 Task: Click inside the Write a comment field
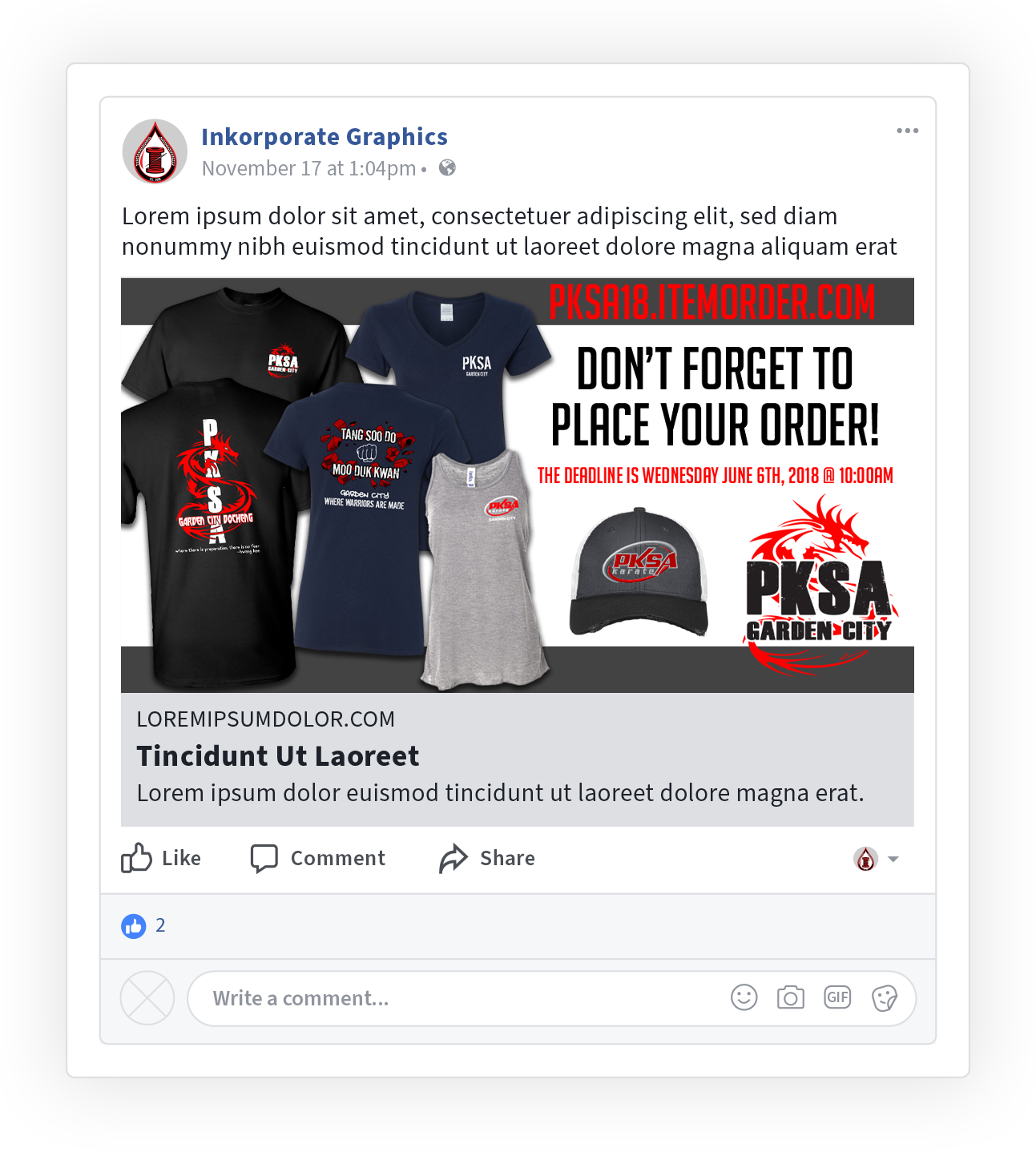tap(551, 998)
